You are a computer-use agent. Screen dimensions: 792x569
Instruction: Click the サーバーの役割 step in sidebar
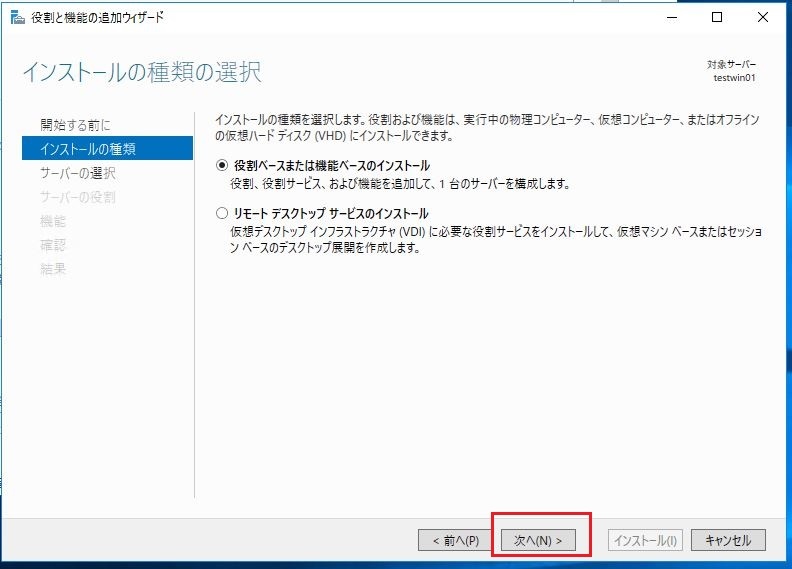point(78,197)
